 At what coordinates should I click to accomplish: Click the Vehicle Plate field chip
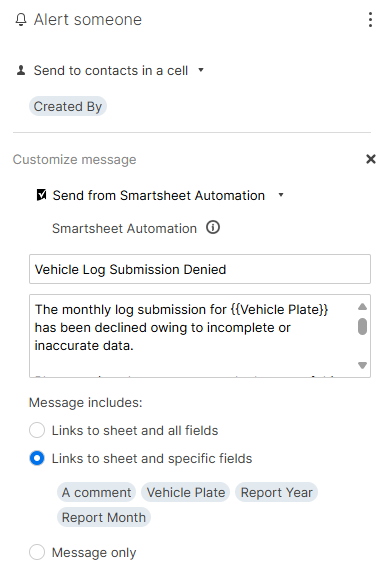(x=186, y=492)
